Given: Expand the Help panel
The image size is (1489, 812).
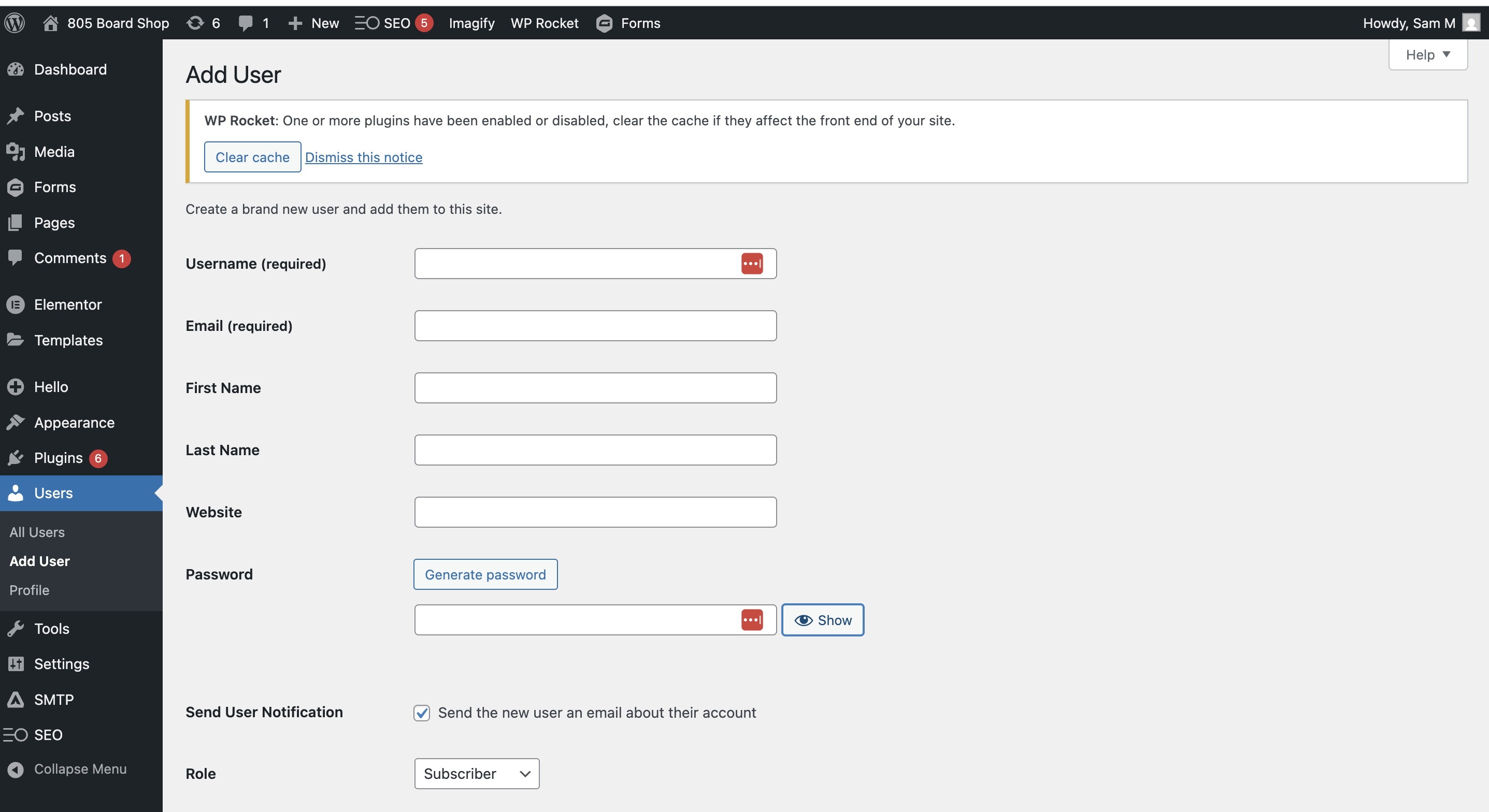Looking at the screenshot, I should [1428, 55].
